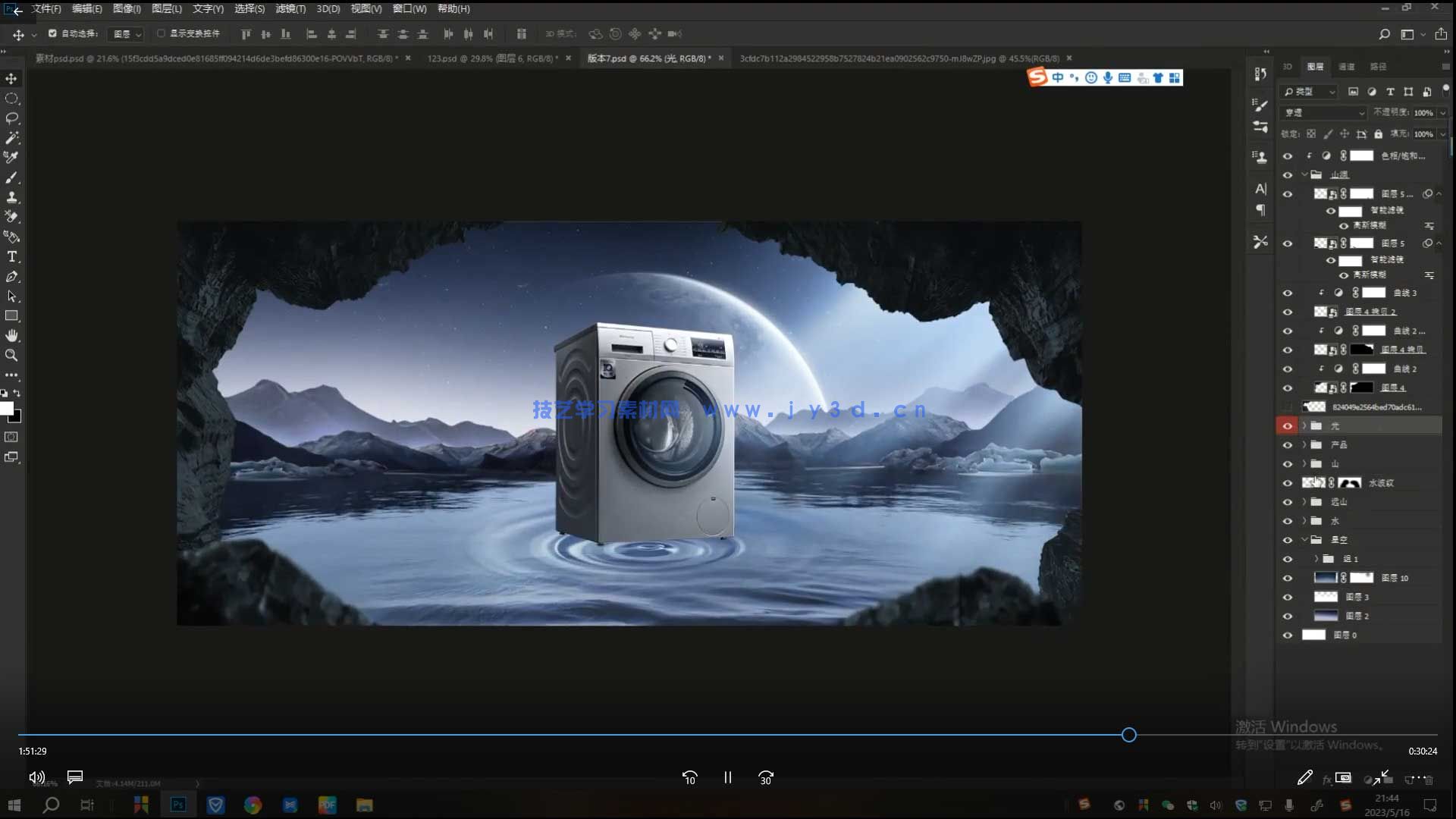The image size is (1456, 819).
Task: Open Windows Start menu
Action: click(14, 805)
